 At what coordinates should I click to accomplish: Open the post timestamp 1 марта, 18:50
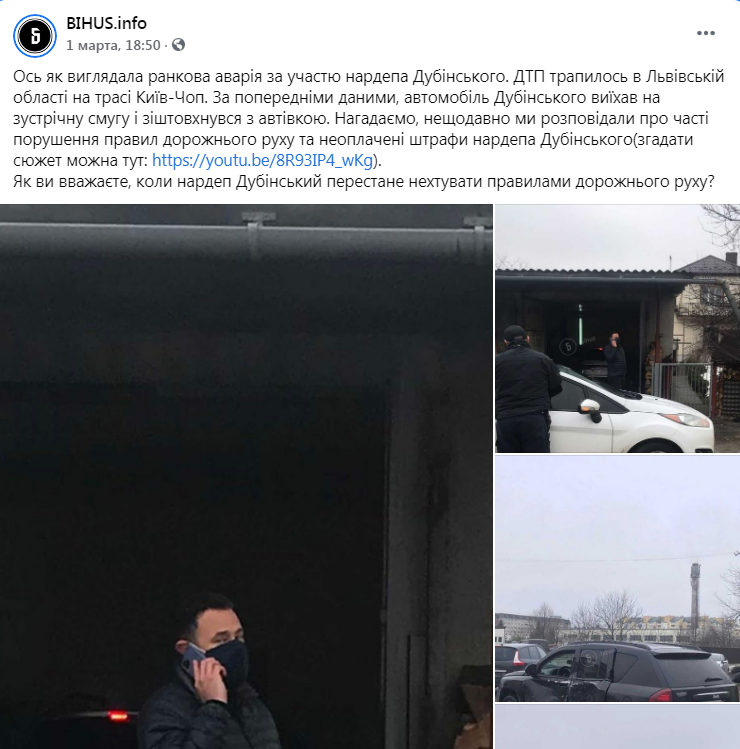(x=113, y=45)
